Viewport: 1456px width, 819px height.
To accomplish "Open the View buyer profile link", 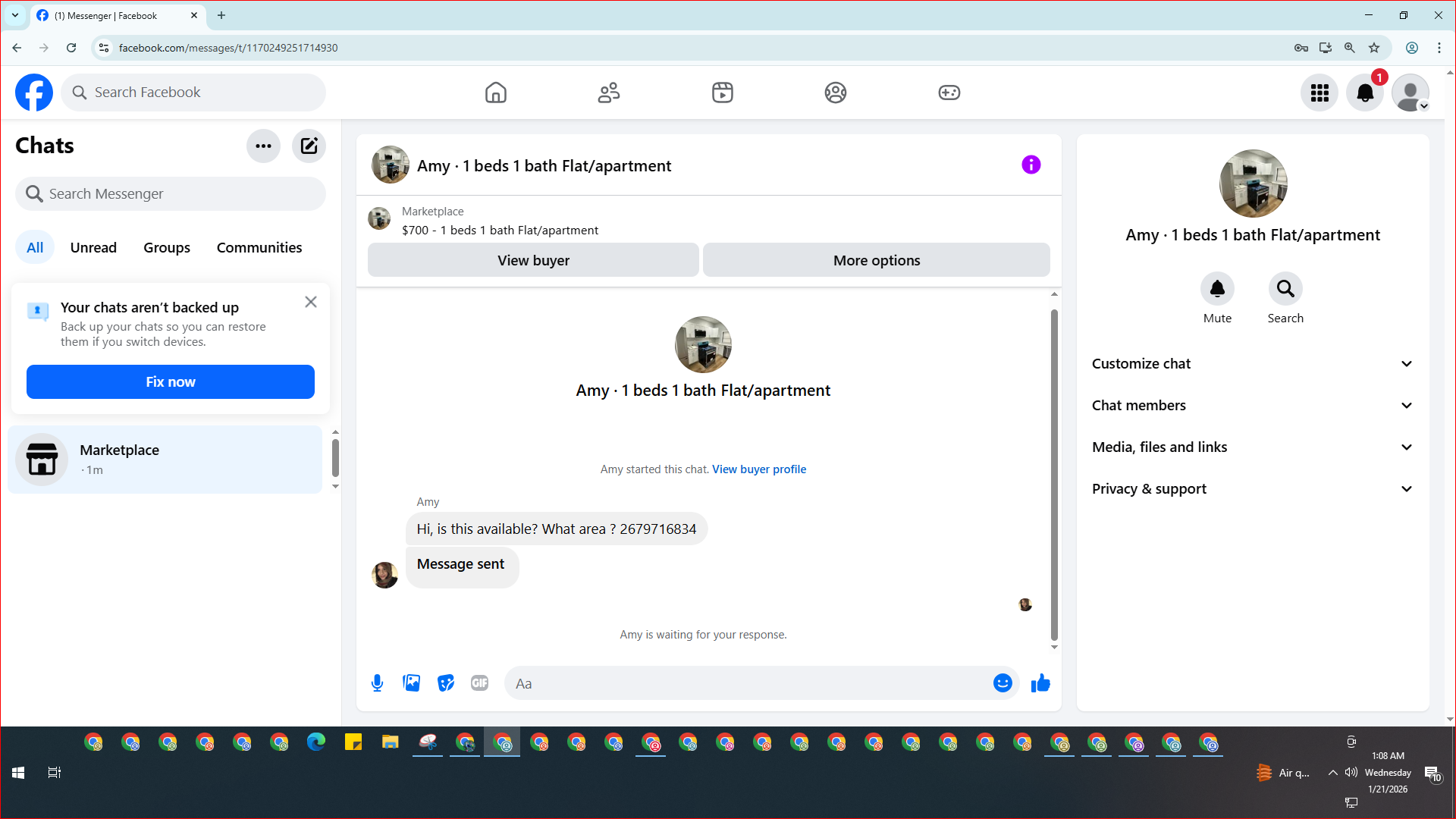I will pyautogui.click(x=759, y=469).
